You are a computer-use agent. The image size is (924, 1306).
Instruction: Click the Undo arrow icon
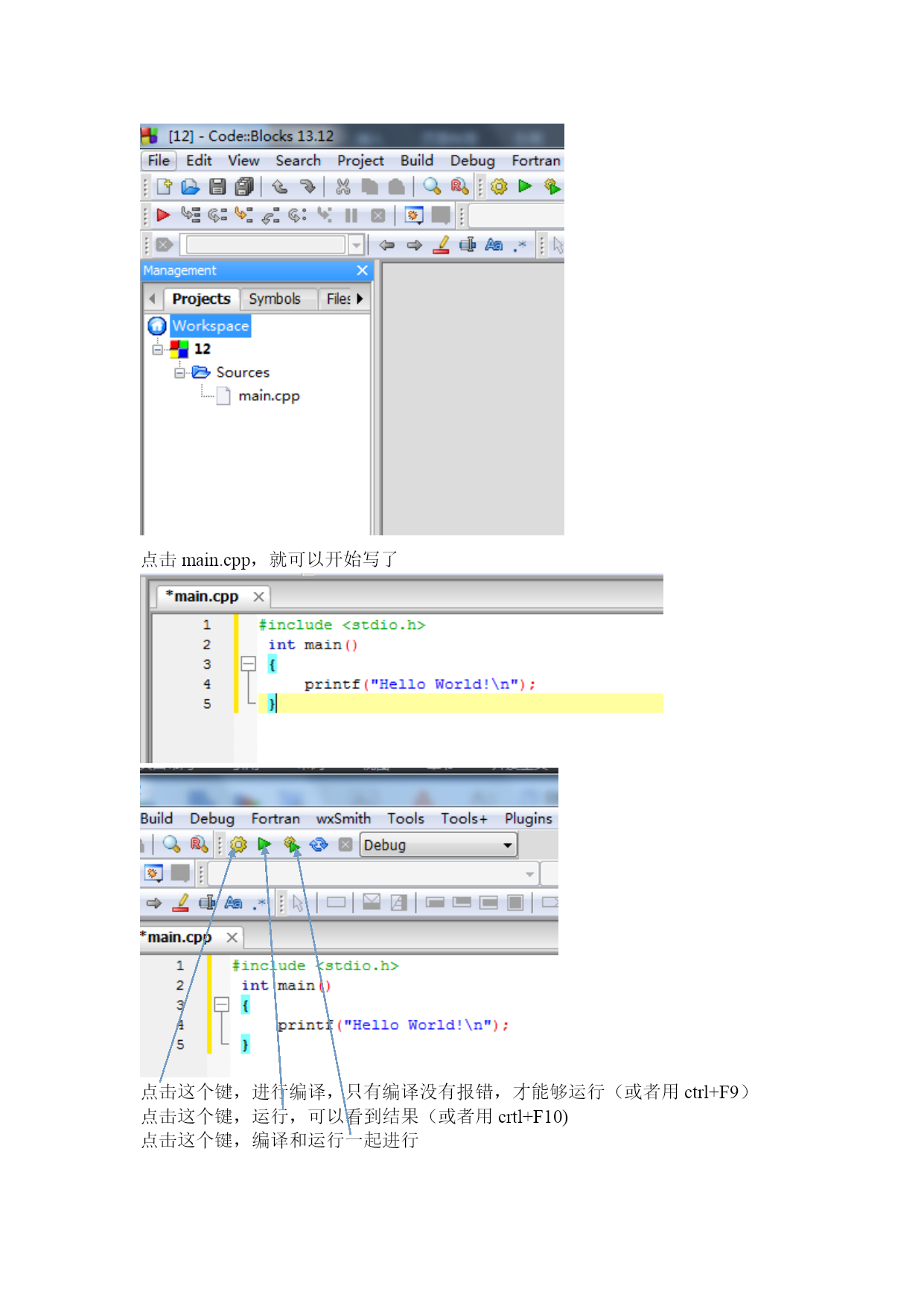tap(280, 186)
